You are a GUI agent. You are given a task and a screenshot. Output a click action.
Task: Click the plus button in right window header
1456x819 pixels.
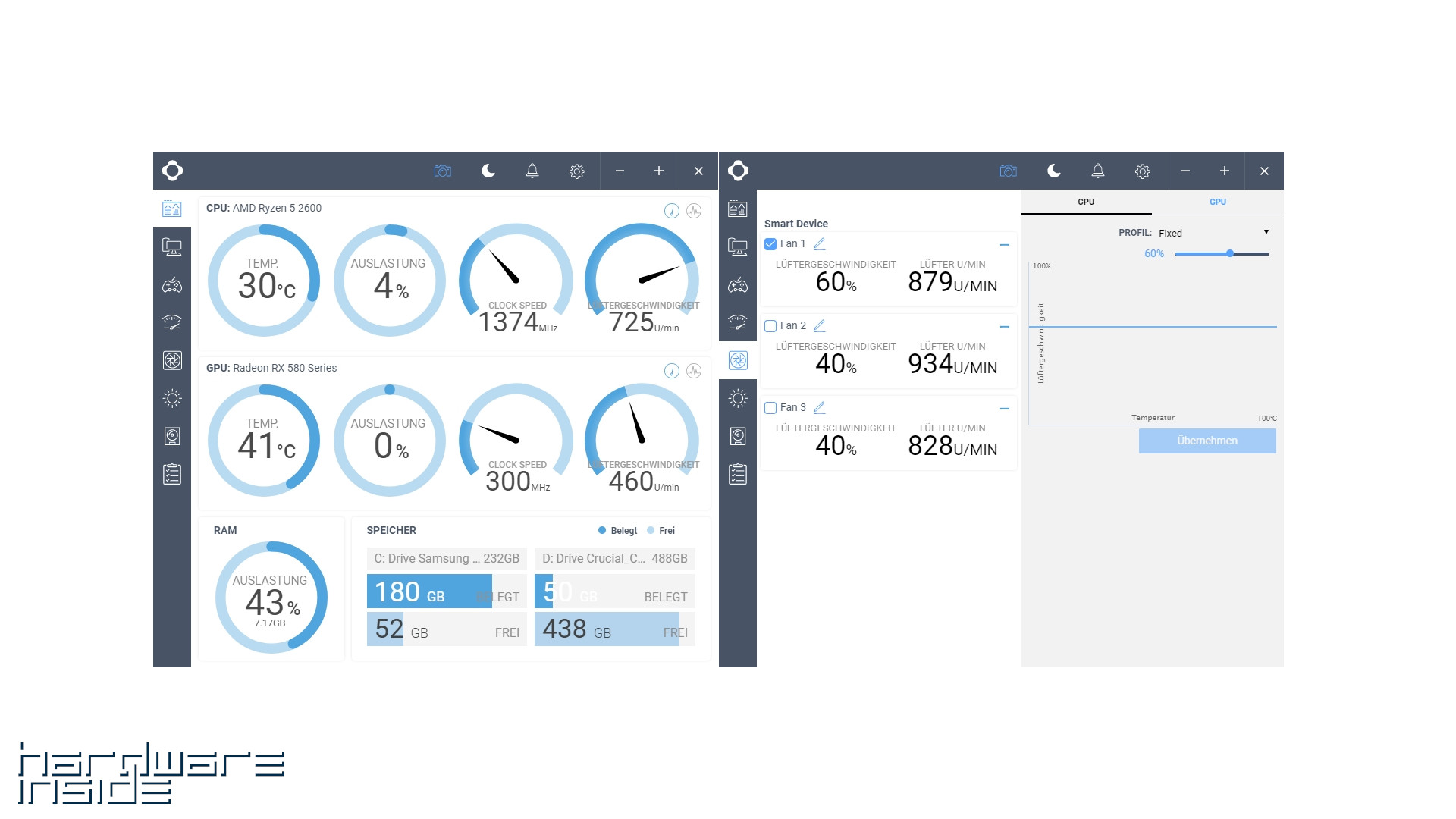(x=1225, y=171)
